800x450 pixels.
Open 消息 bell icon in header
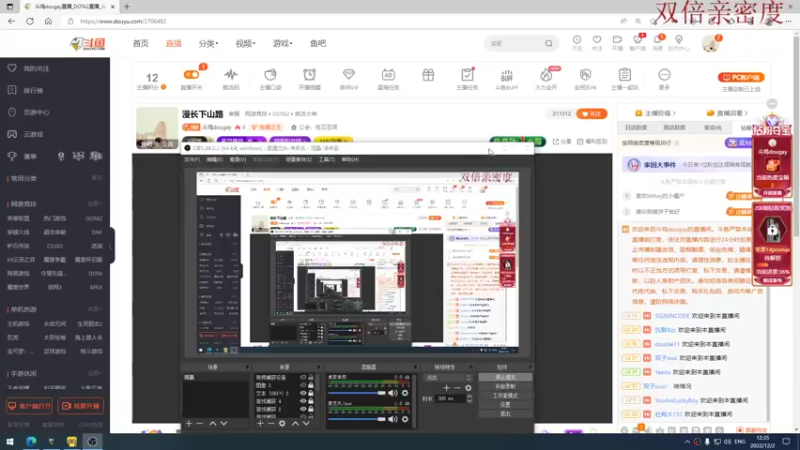tap(658, 40)
